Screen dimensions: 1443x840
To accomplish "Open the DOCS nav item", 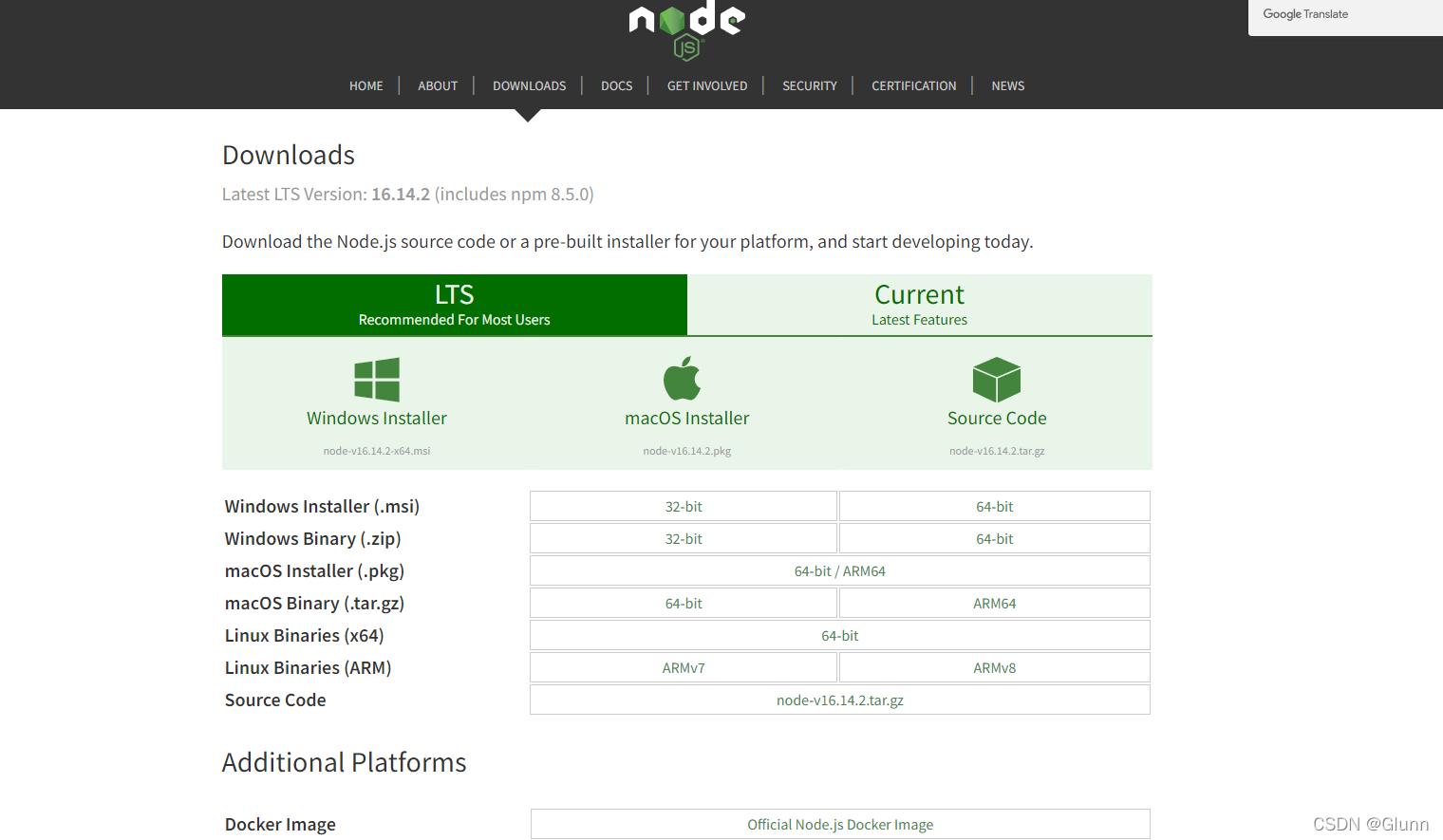I will [616, 85].
